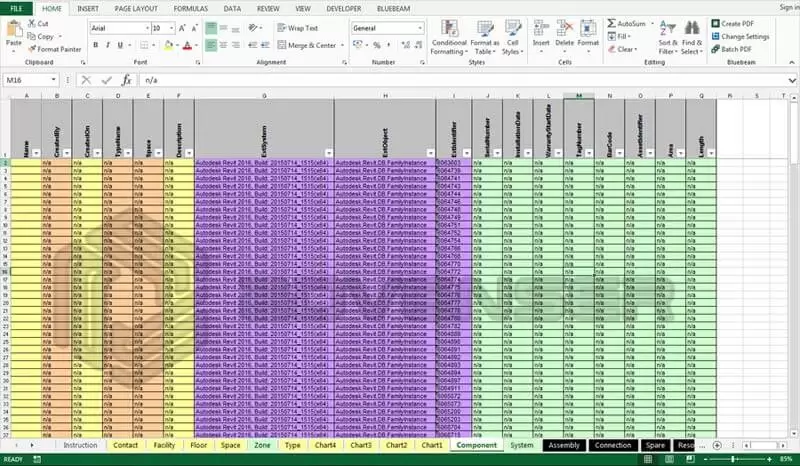The image size is (800, 466).
Task: Activate the Format Painter brush
Action: click(x=54, y=49)
